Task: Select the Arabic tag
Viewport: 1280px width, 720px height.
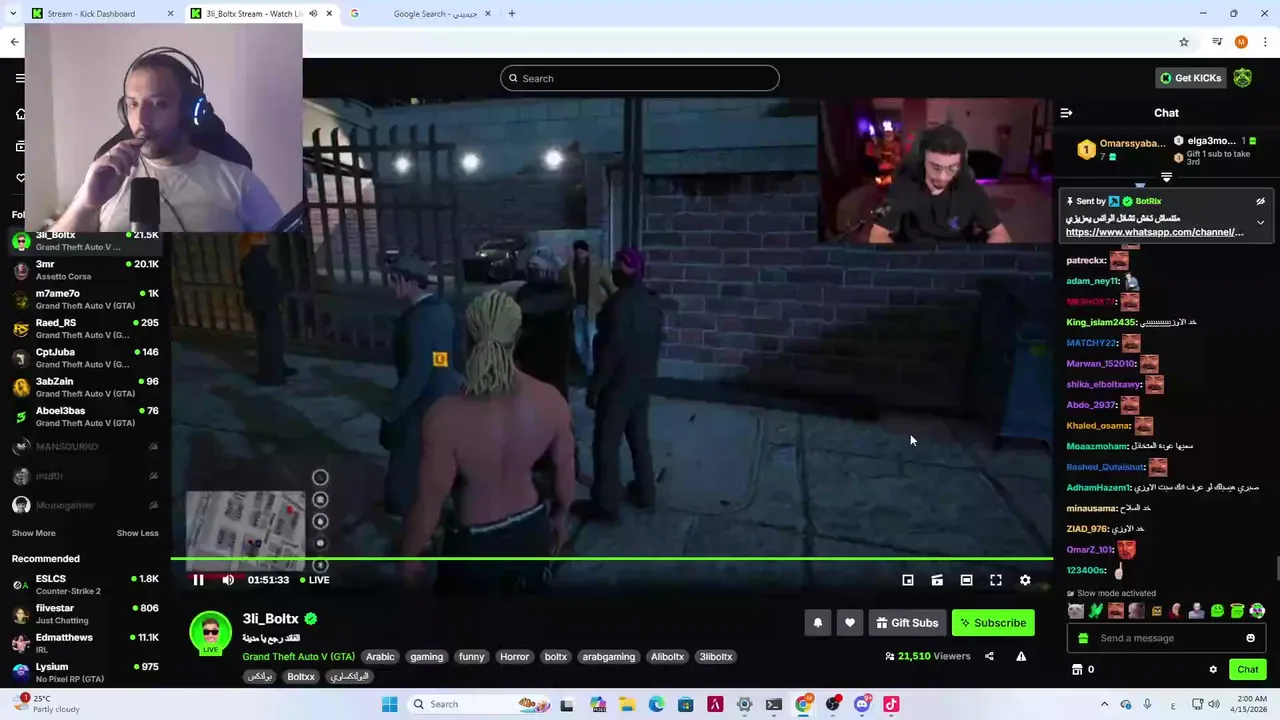Action: click(x=380, y=657)
